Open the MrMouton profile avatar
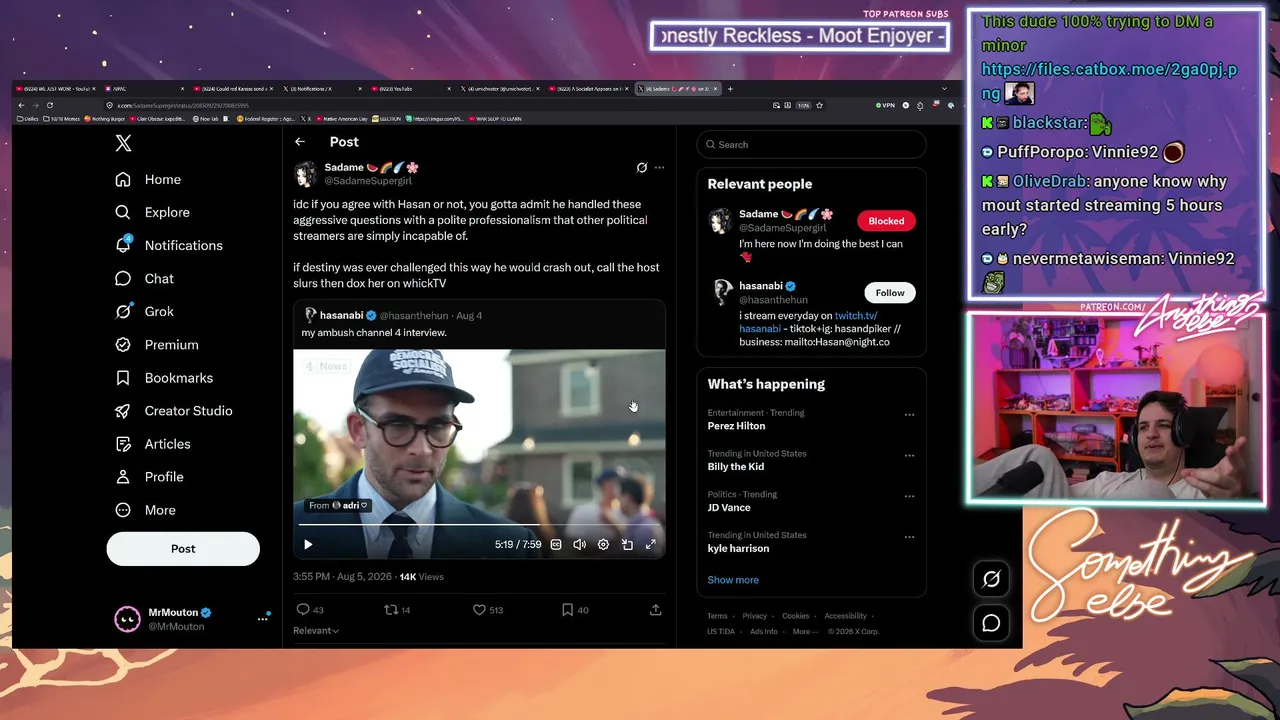This screenshot has height=720, width=1280. point(127,619)
